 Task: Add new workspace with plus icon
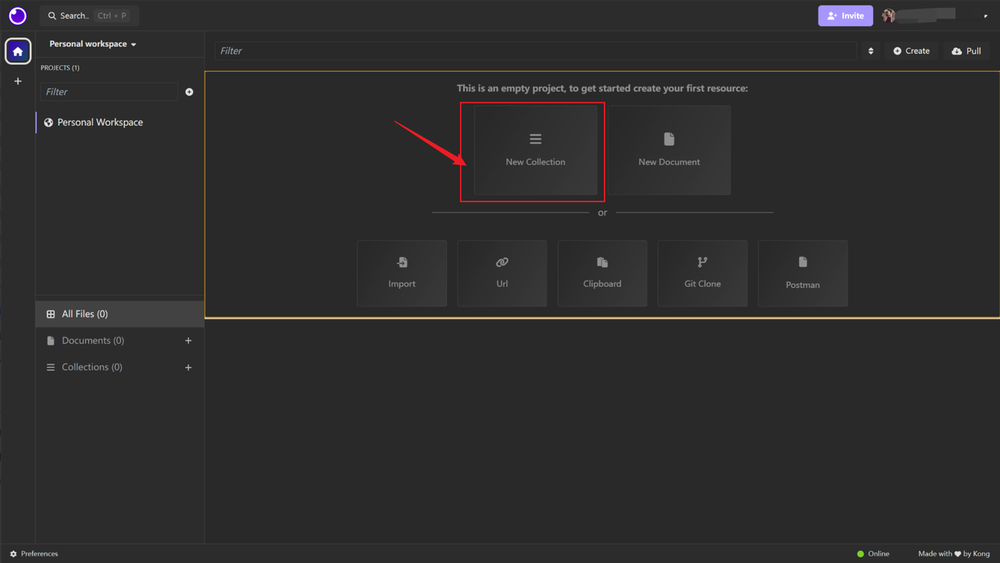click(18, 81)
